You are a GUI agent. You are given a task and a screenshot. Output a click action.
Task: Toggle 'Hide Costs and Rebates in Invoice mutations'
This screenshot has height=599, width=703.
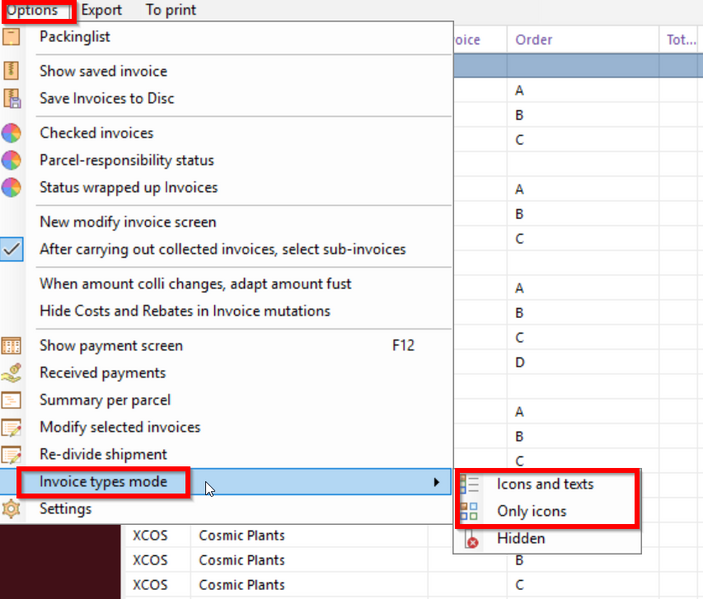[184, 311]
